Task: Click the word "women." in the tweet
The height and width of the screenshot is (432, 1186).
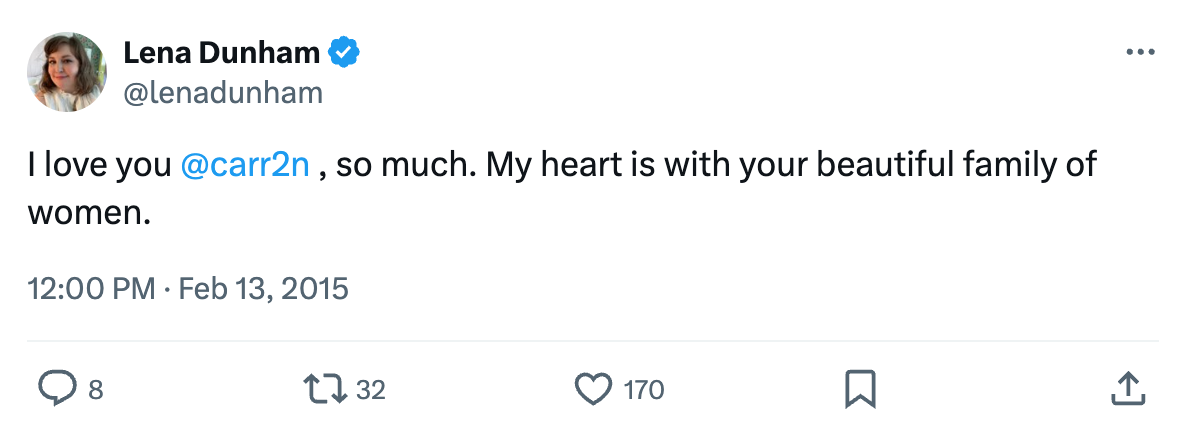Action: pos(89,213)
